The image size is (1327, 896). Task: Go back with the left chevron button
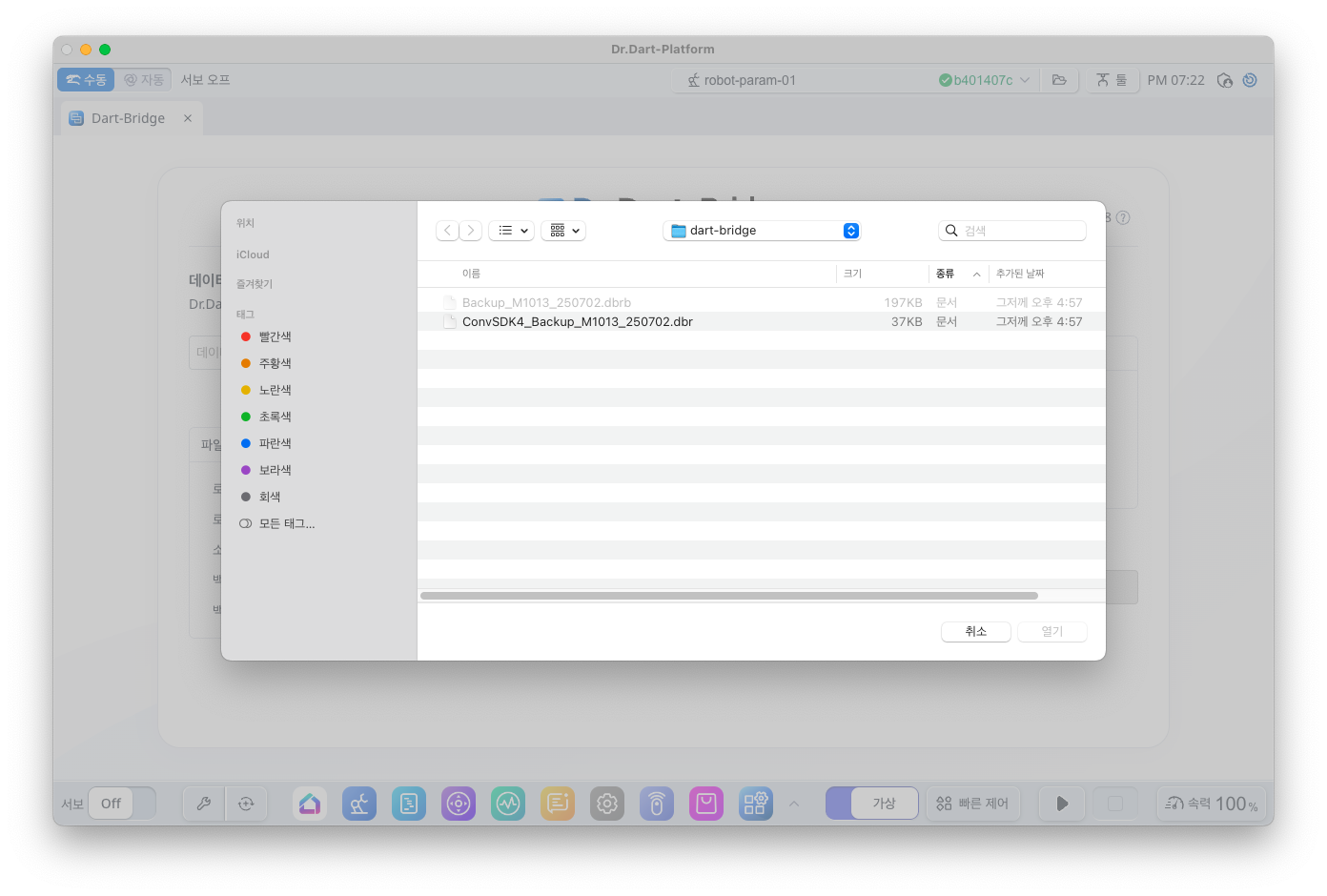[x=447, y=231]
